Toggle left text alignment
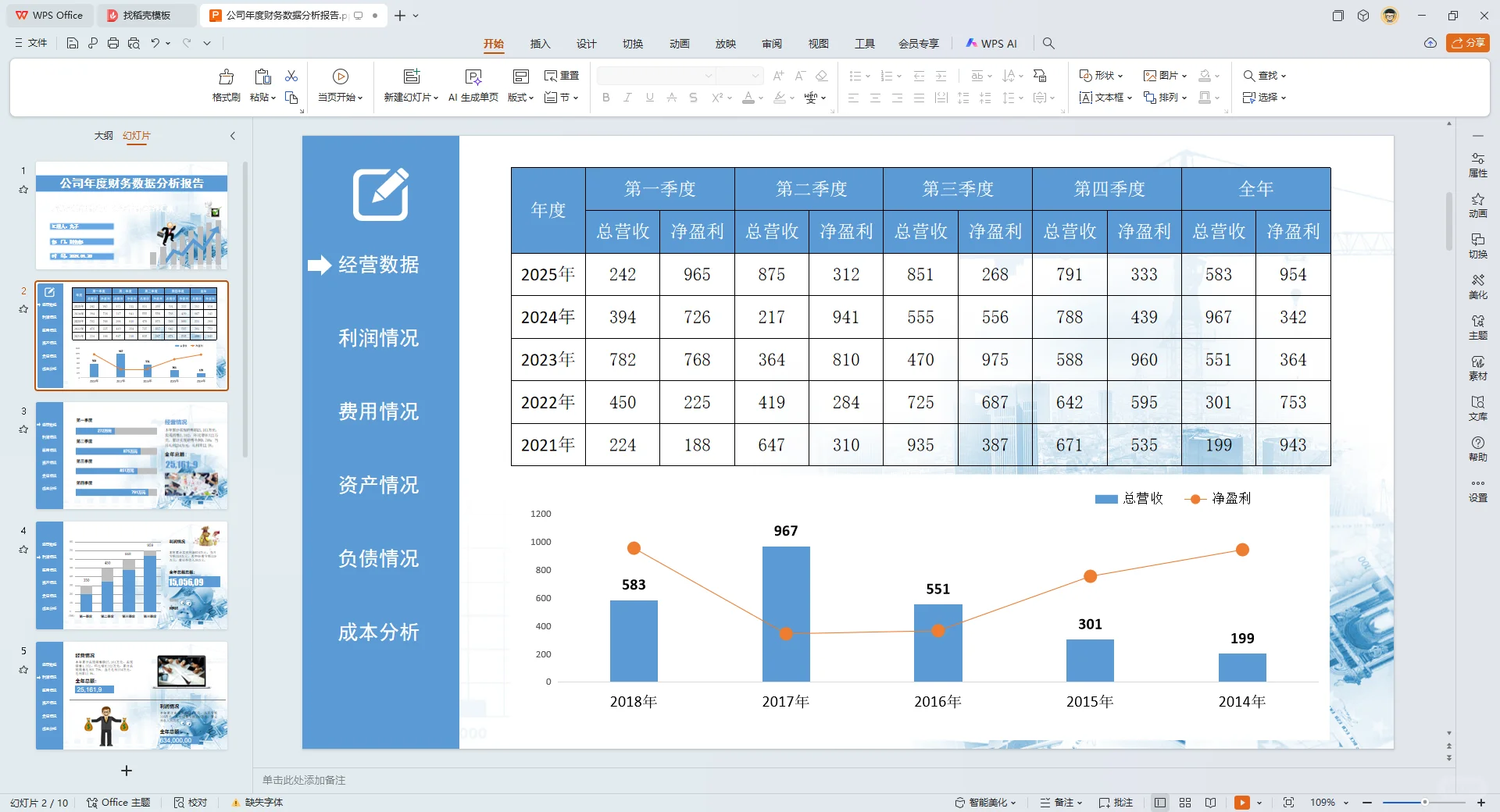Image resolution: width=1500 pixels, height=812 pixels. pyautogui.click(x=853, y=98)
